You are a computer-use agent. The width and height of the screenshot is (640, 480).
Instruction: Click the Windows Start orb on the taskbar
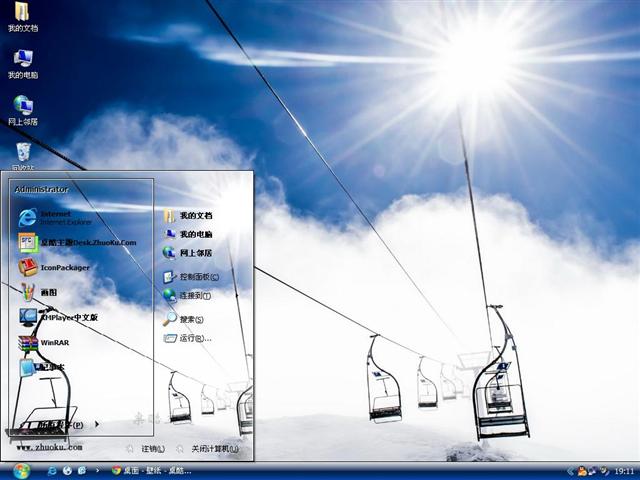click(21, 471)
